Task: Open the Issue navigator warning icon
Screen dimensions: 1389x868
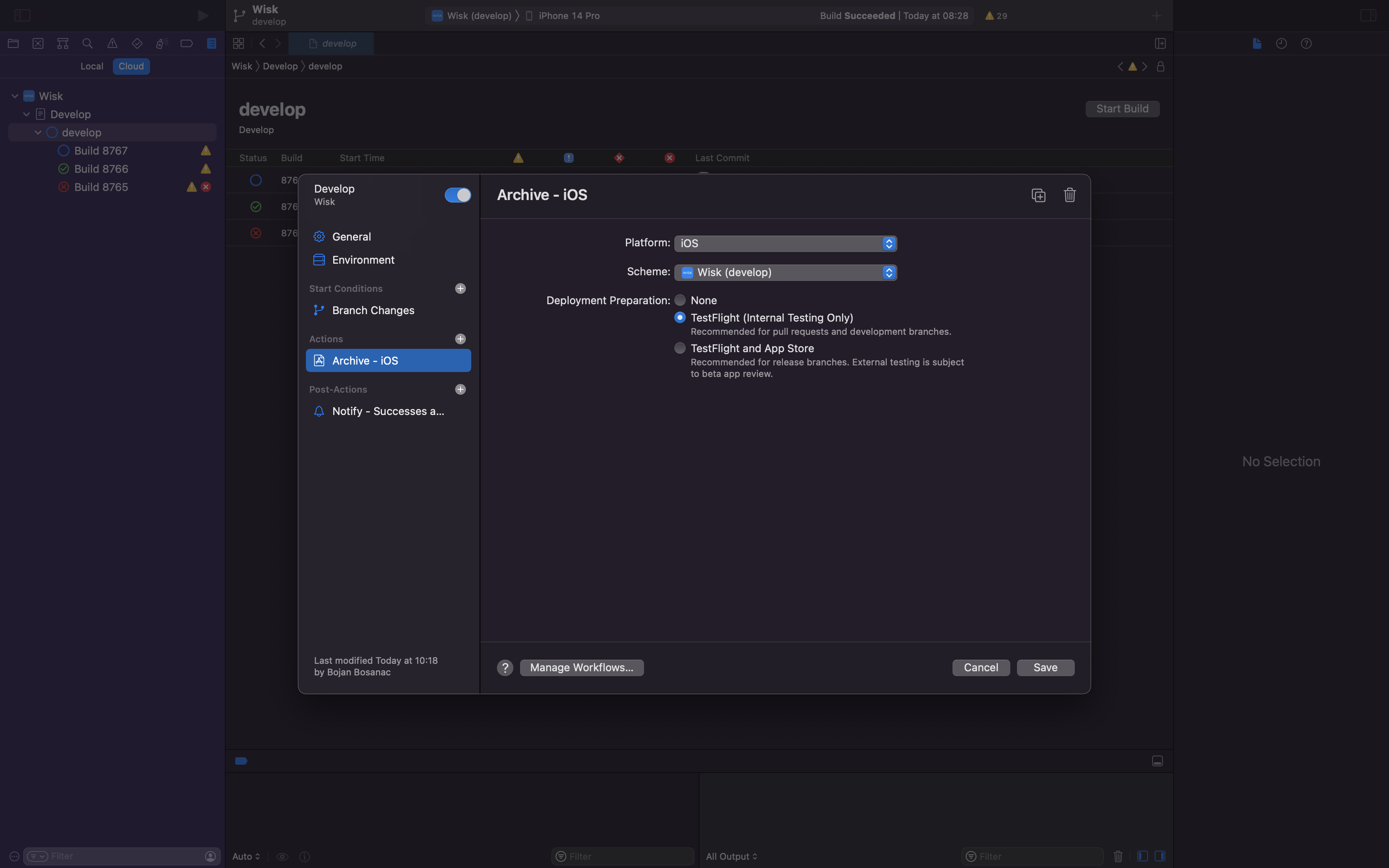Action: click(x=112, y=44)
